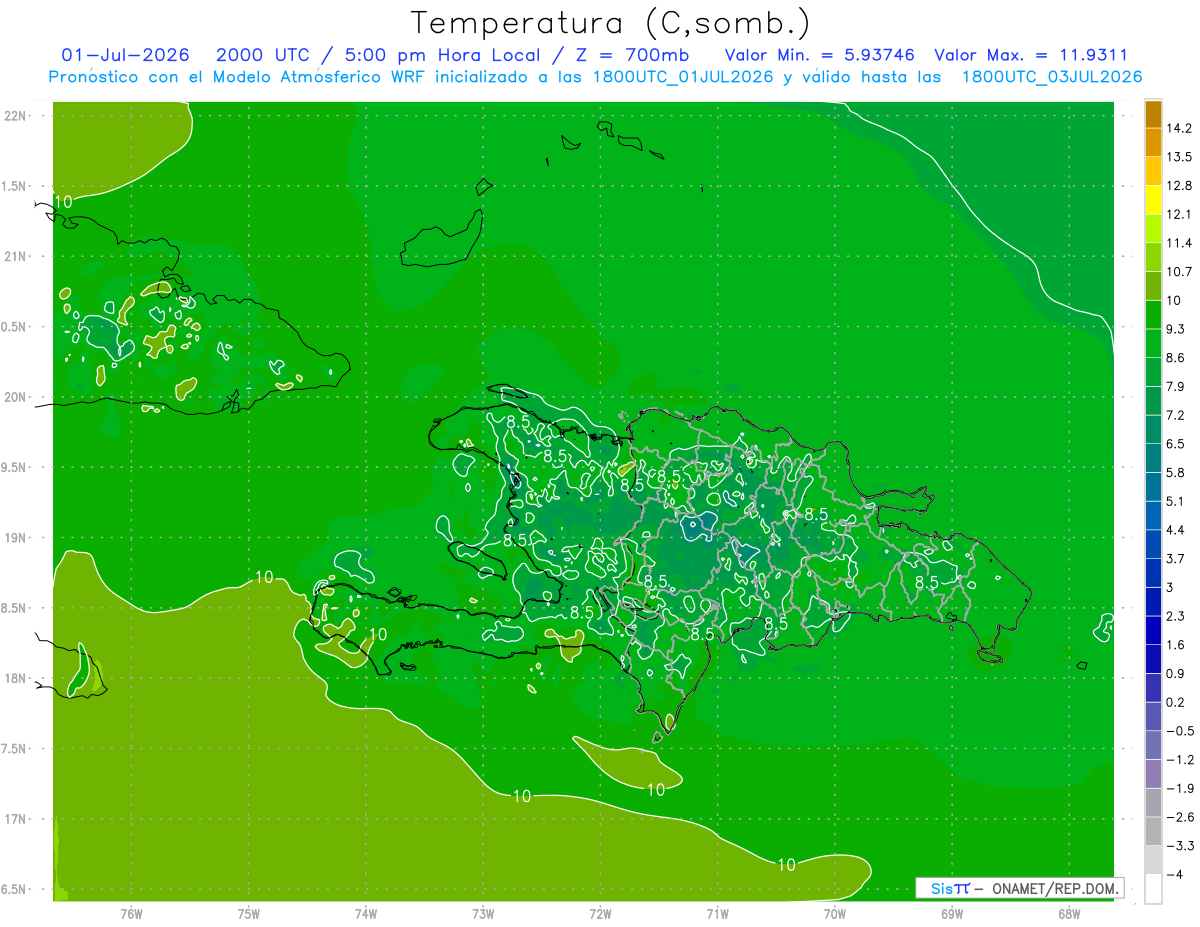Click the '-1.9' colorbar value
This screenshot has width=1200, height=927.
(1179, 788)
